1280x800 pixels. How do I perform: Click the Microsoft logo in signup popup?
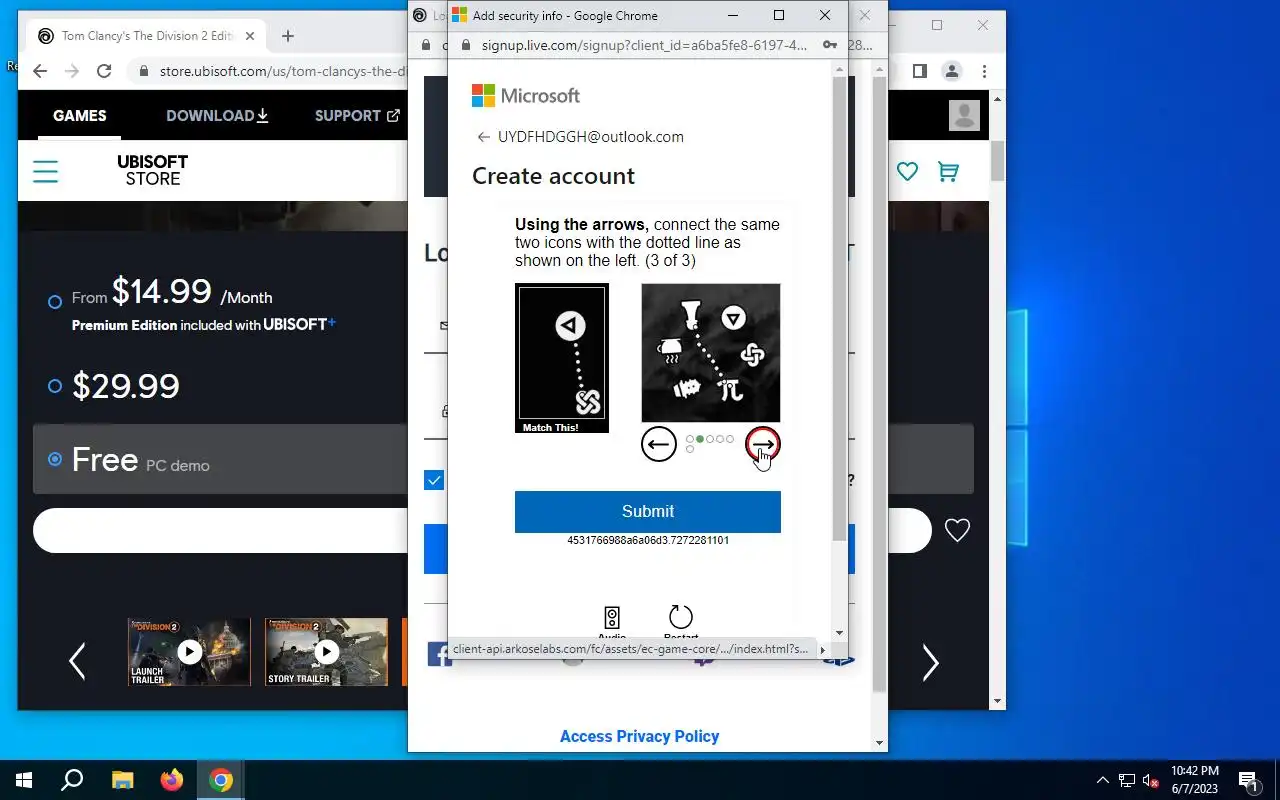tap(526, 96)
